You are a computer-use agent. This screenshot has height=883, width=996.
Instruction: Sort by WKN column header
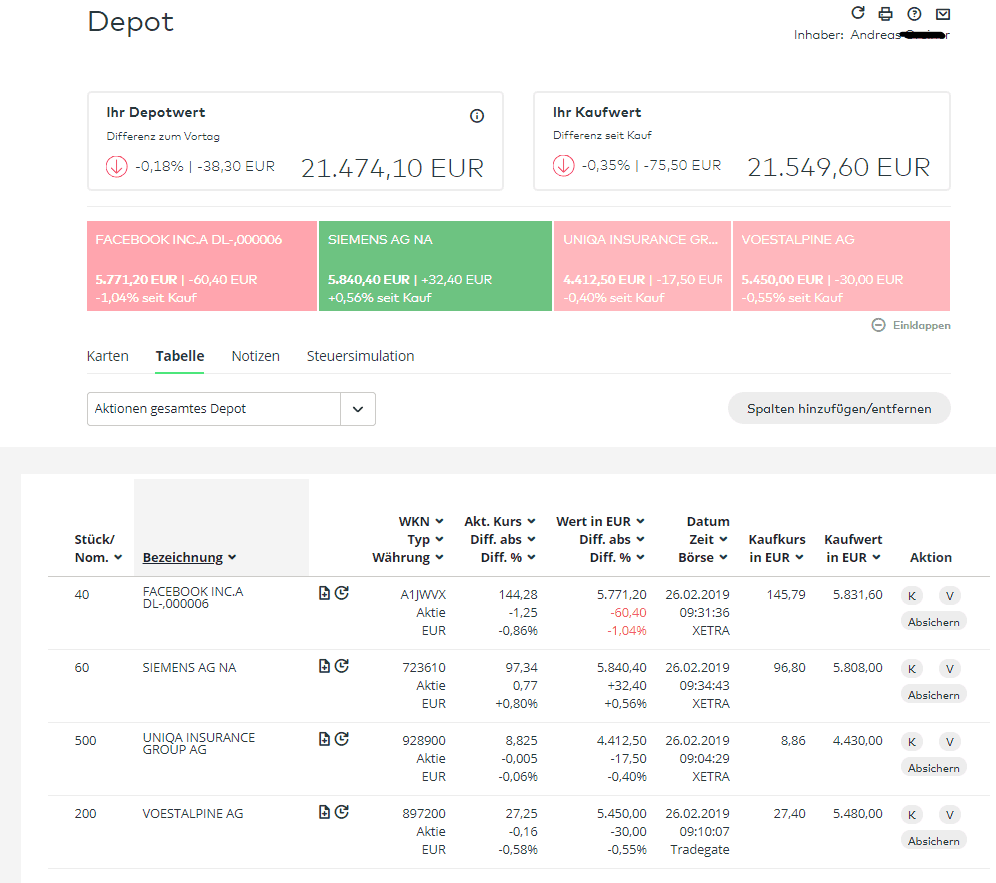[421, 522]
